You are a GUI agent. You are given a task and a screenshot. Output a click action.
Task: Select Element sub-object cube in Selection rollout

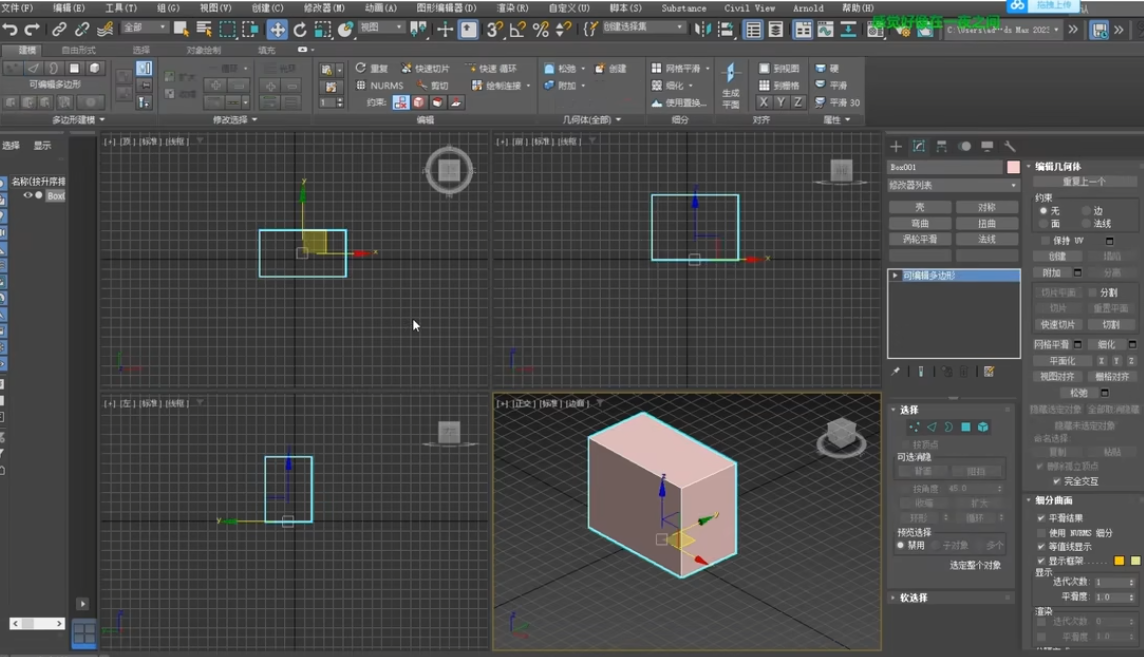click(x=983, y=427)
